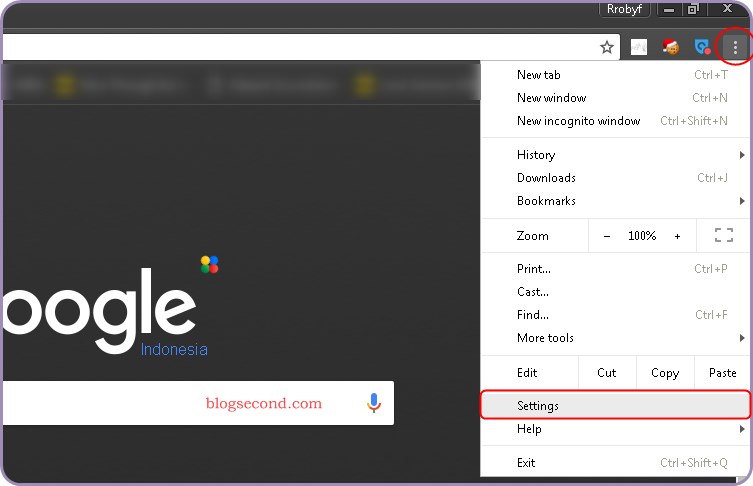753x486 pixels.
Task: Decrease zoom with the minus button
Action: 607,236
